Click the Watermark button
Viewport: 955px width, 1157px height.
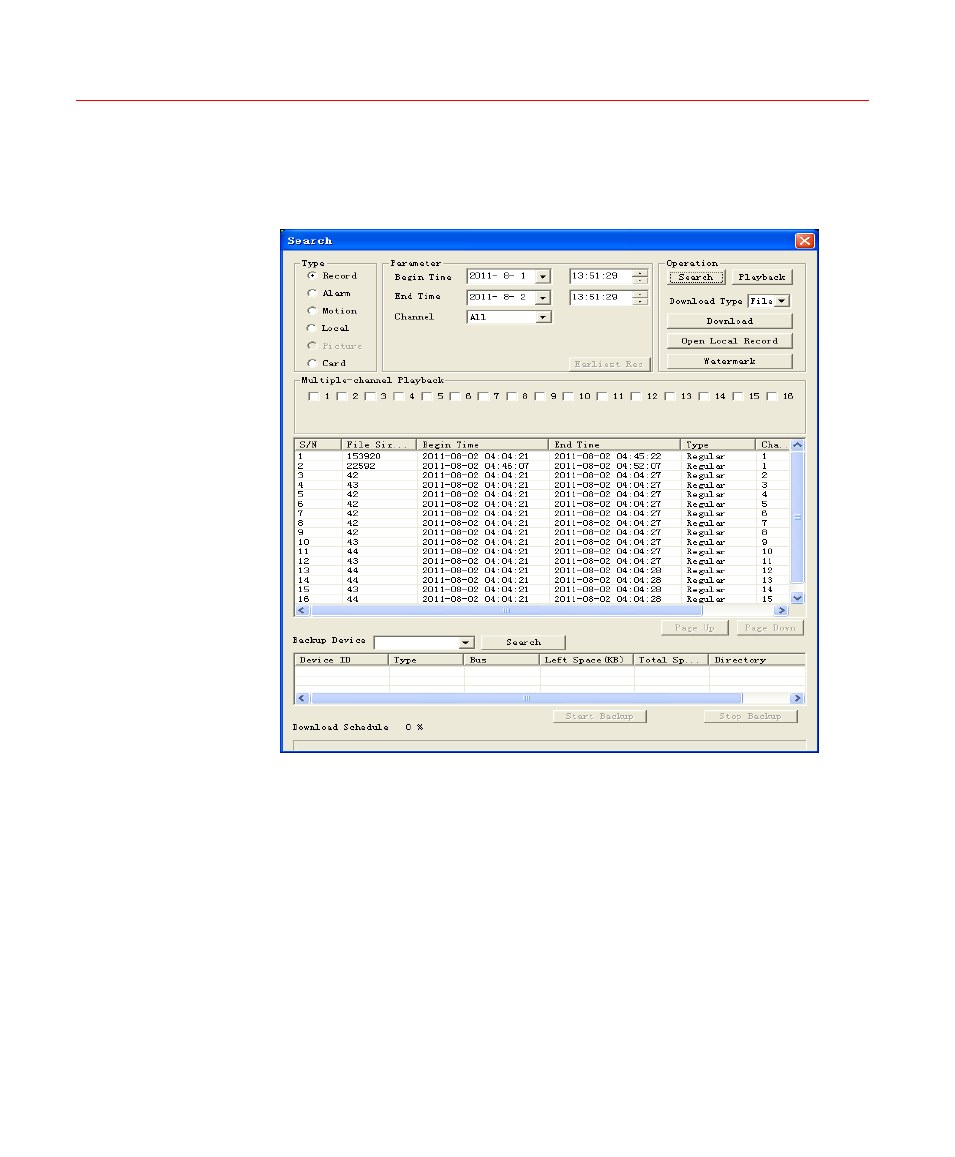pyautogui.click(x=729, y=362)
